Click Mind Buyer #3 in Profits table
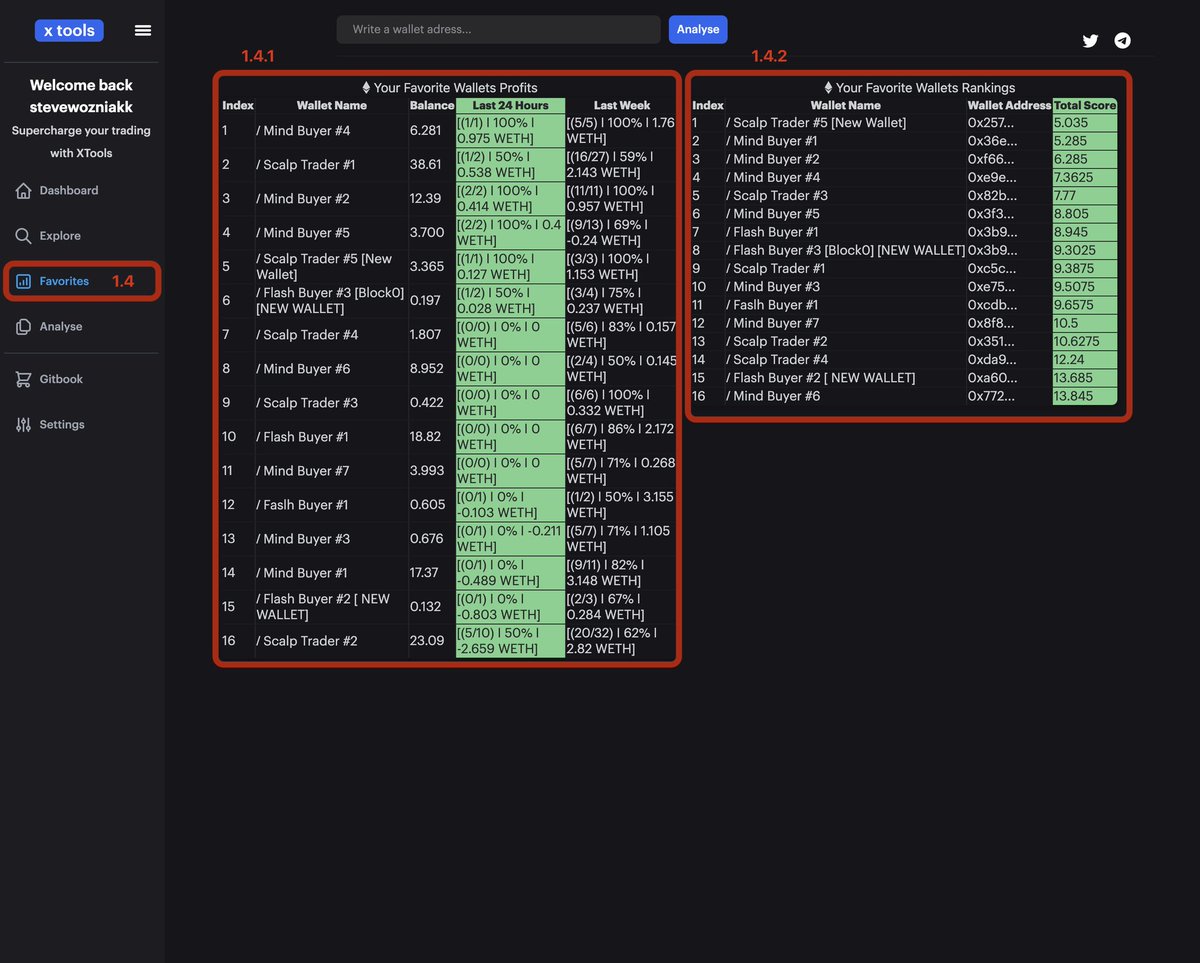The height and width of the screenshot is (963, 1200). point(303,539)
